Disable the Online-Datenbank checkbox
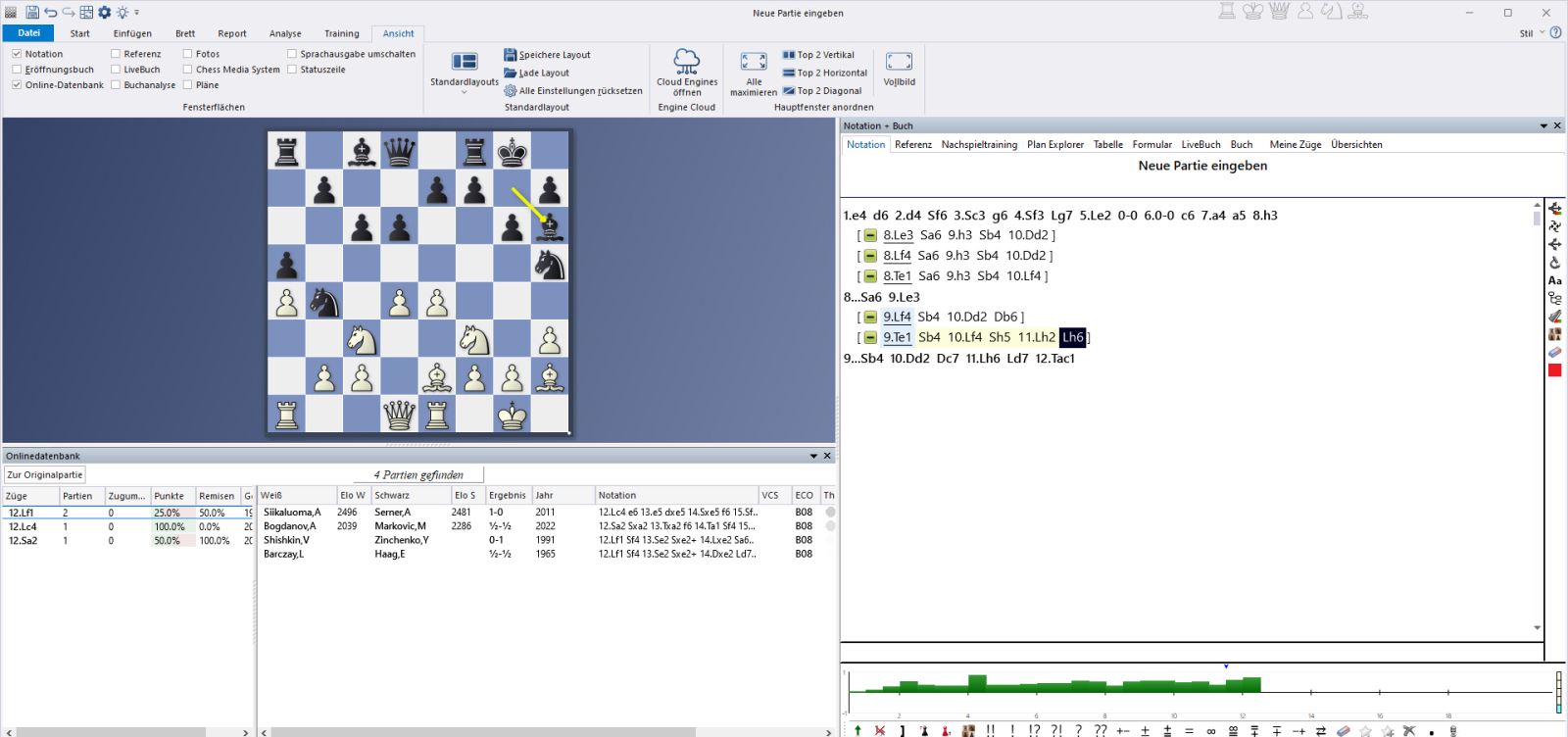Image resolution: width=1568 pixels, height=737 pixels. coord(17,85)
